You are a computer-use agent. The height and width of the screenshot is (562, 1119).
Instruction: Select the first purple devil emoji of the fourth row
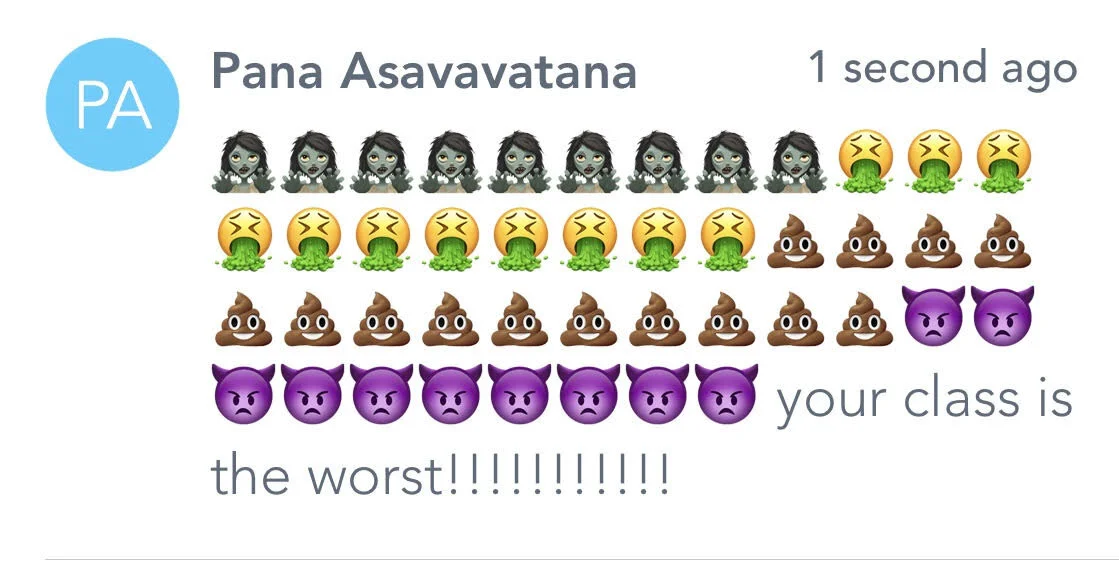243,394
